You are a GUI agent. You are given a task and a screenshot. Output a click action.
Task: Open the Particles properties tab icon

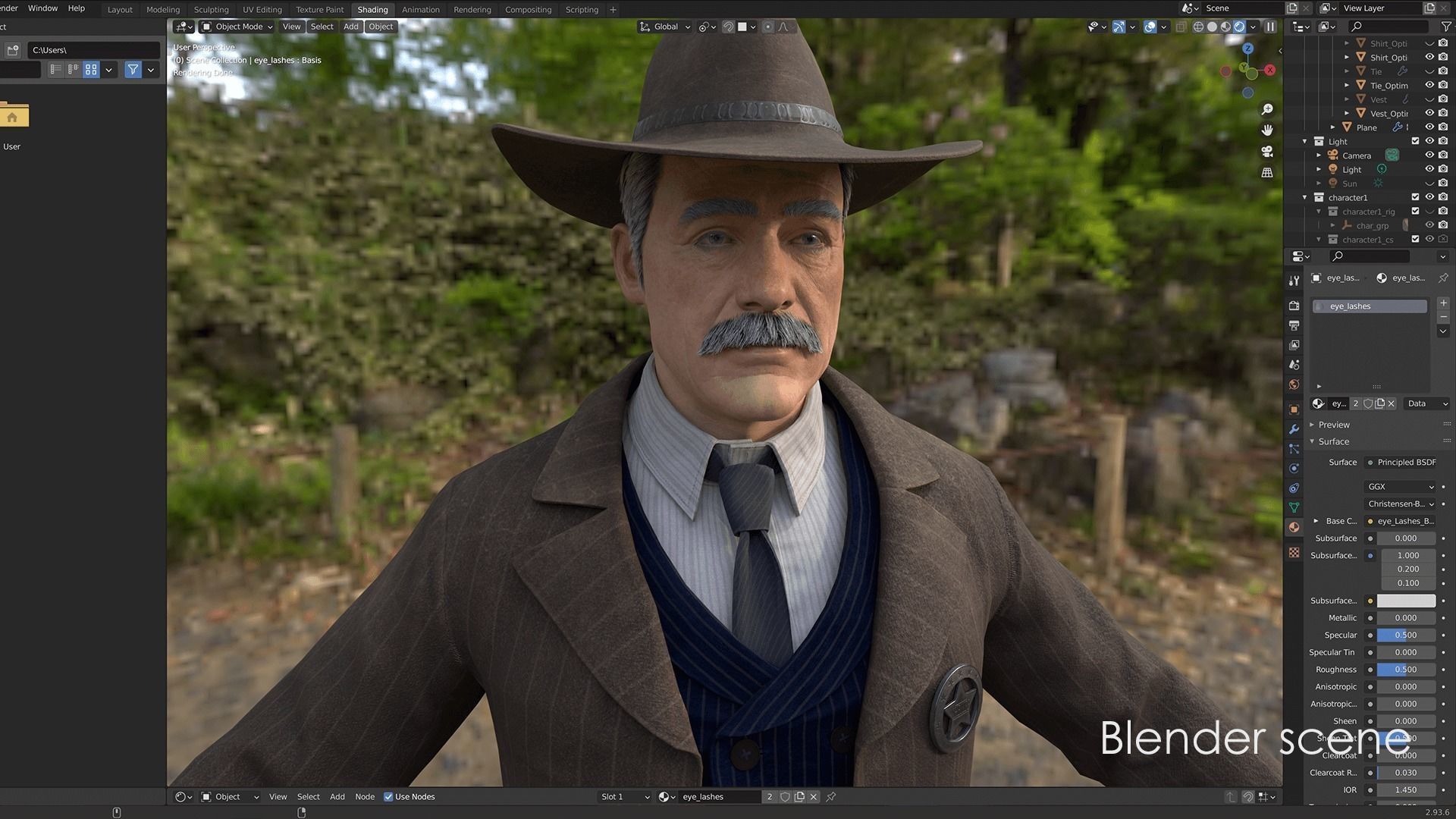pos(1294,449)
